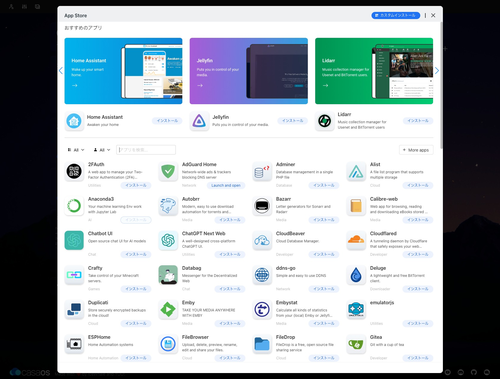Click the FileBrowser app title
This screenshot has height=379, width=500.
[195, 337]
